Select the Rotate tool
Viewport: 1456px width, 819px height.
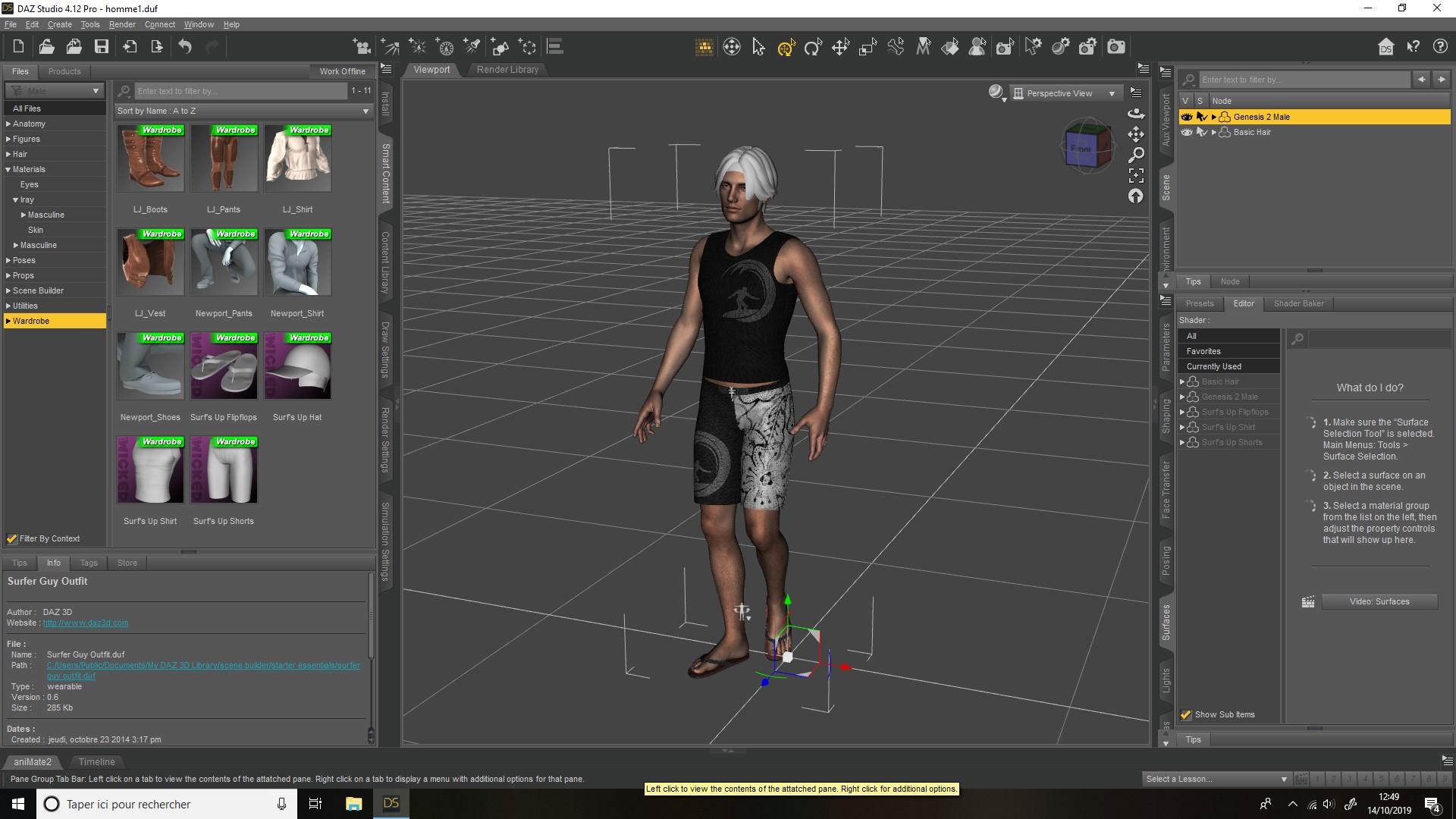click(813, 47)
